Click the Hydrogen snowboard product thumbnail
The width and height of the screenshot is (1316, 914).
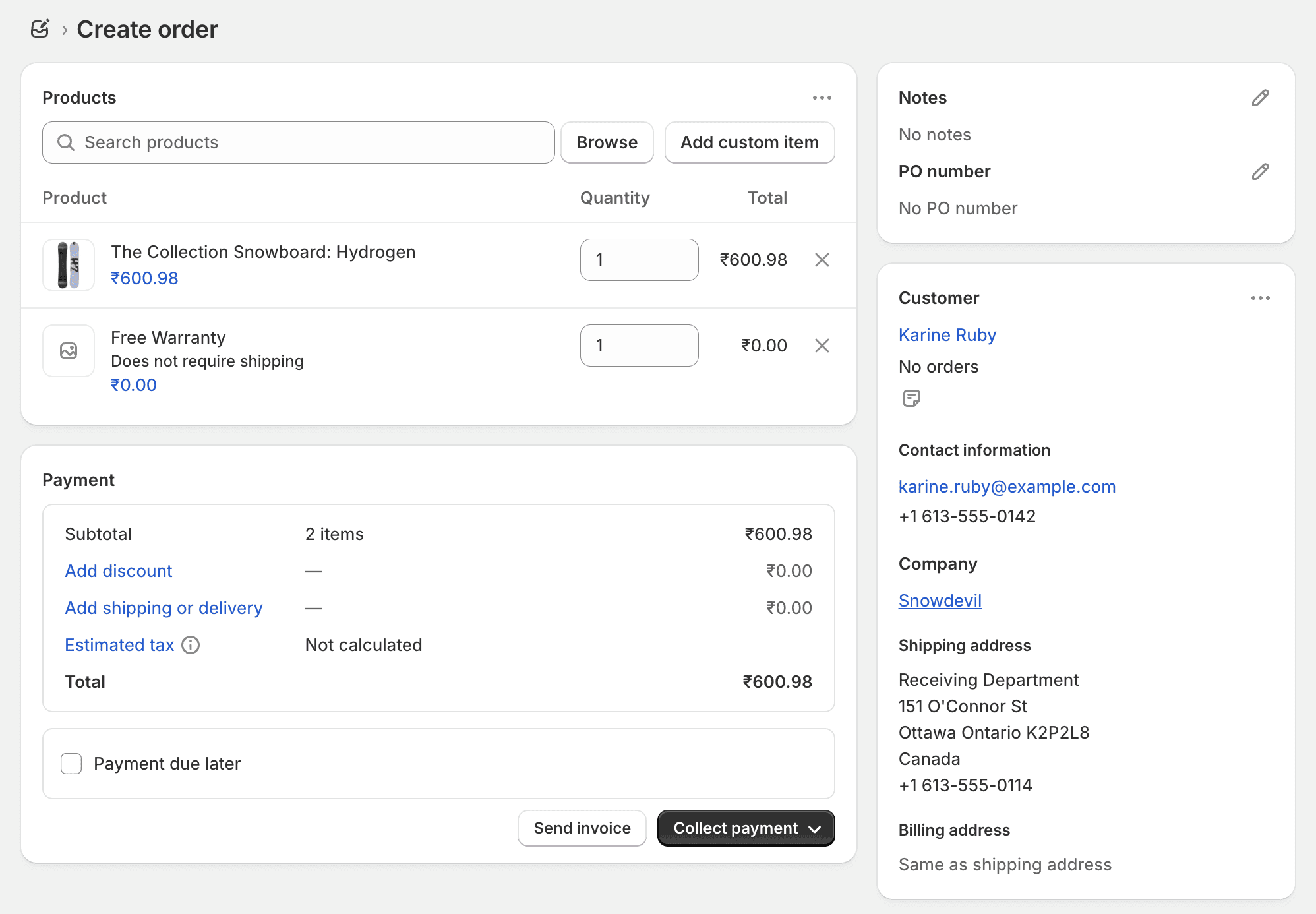[69, 265]
